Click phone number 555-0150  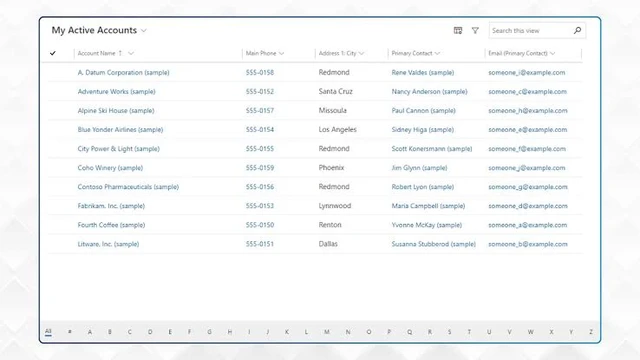point(260,225)
